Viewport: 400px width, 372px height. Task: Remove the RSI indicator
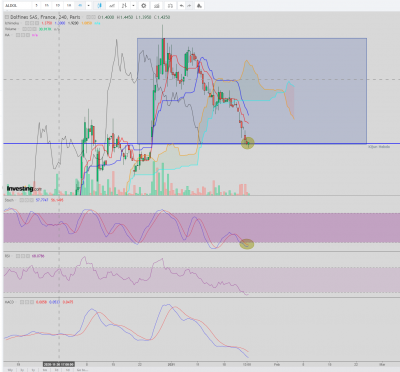[28, 256]
